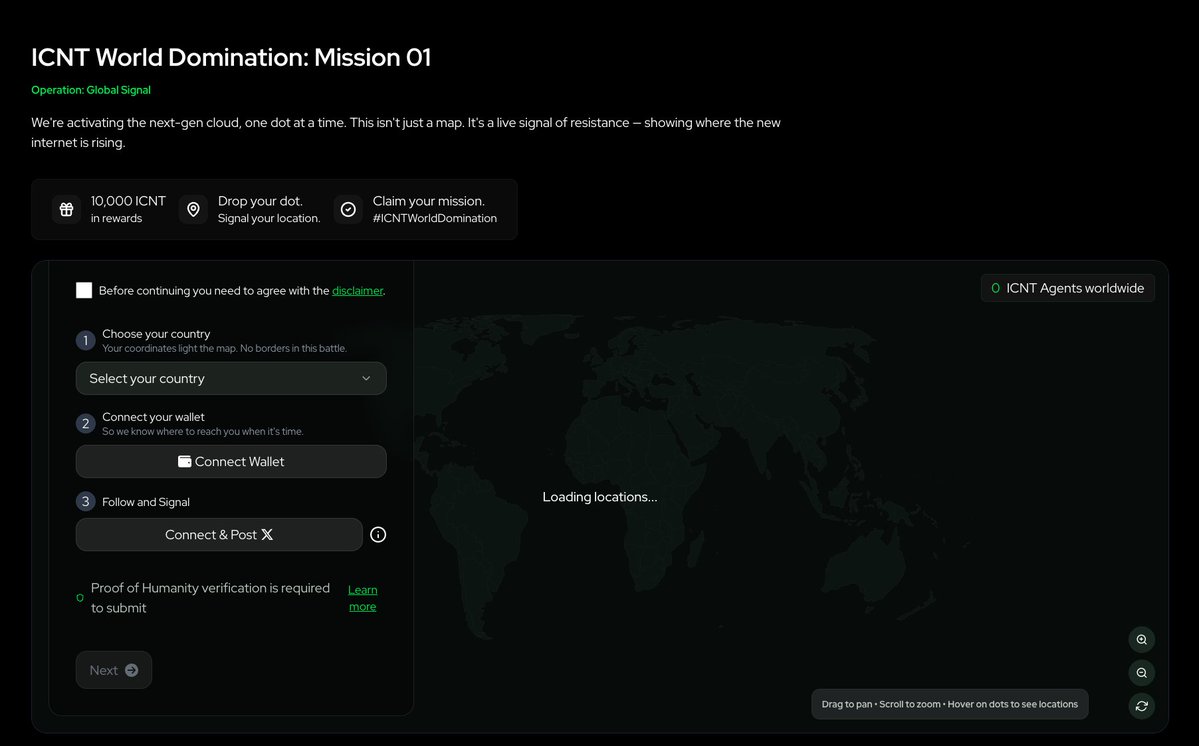The width and height of the screenshot is (1199, 746).
Task: Click the Drop your dot text
Action: [260, 201]
